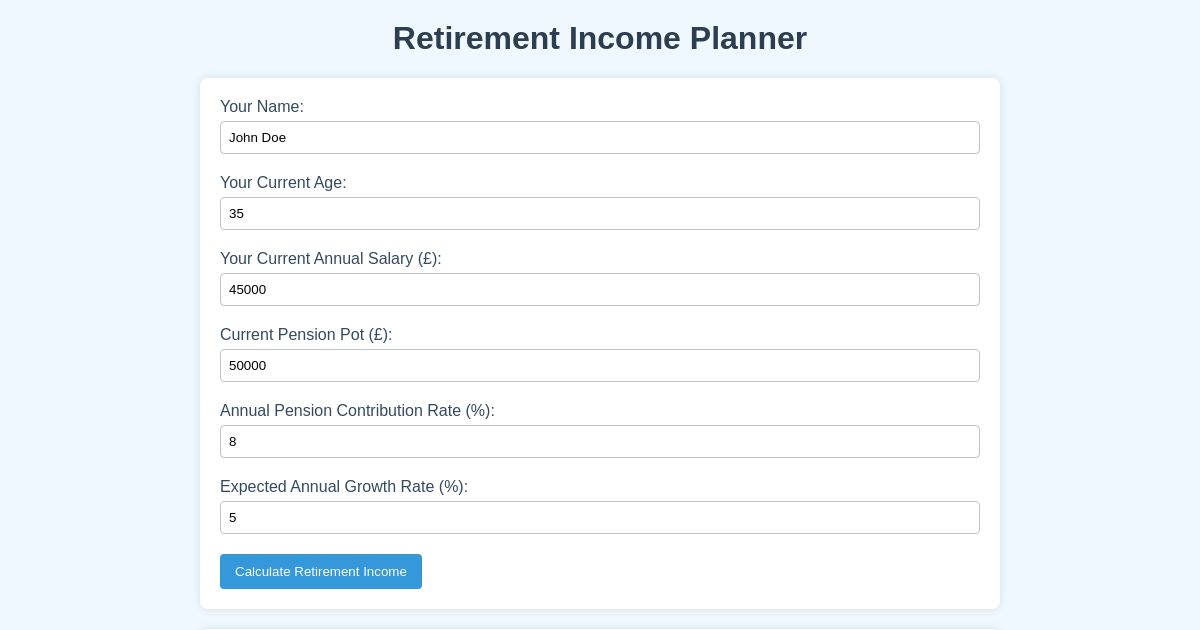Viewport: 1200px width, 630px height.
Task: Select the pension pot input showing 50000
Action: click(600, 365)
